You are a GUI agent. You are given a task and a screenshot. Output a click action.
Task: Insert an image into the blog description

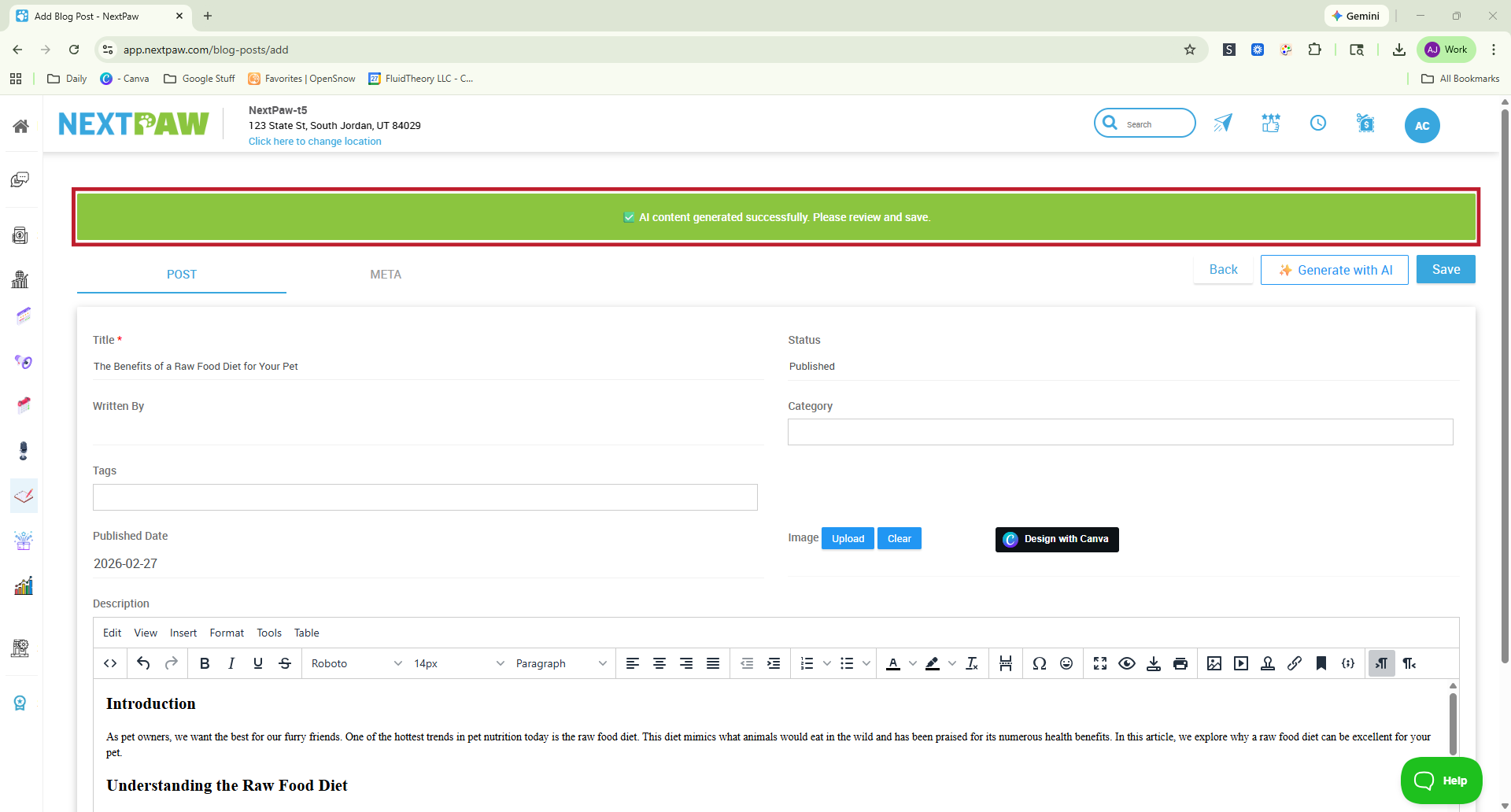(x=1214, y=663)
